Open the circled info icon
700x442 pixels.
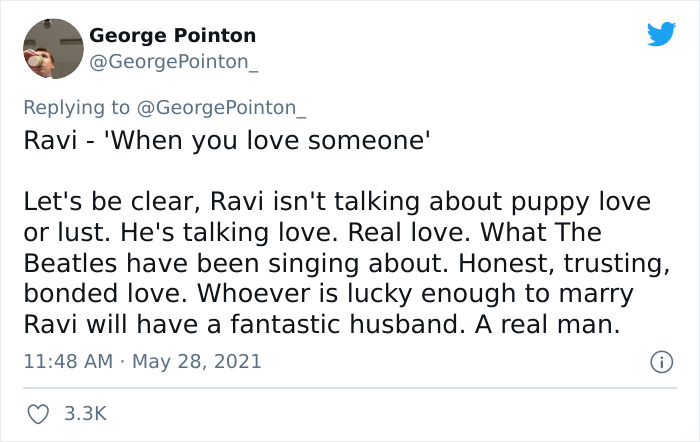(x=661, y=362)
